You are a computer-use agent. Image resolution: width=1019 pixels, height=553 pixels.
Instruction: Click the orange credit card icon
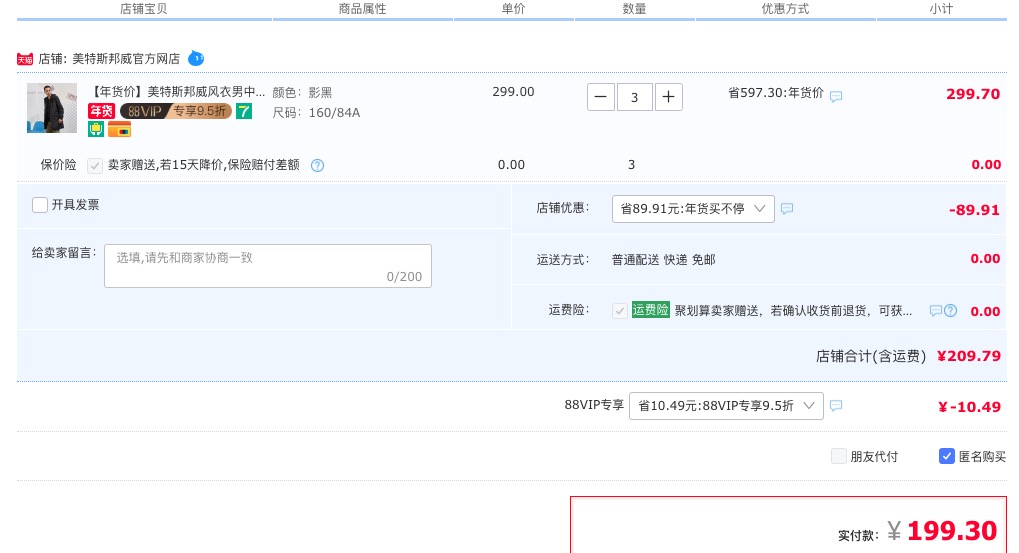coord(120,130)
